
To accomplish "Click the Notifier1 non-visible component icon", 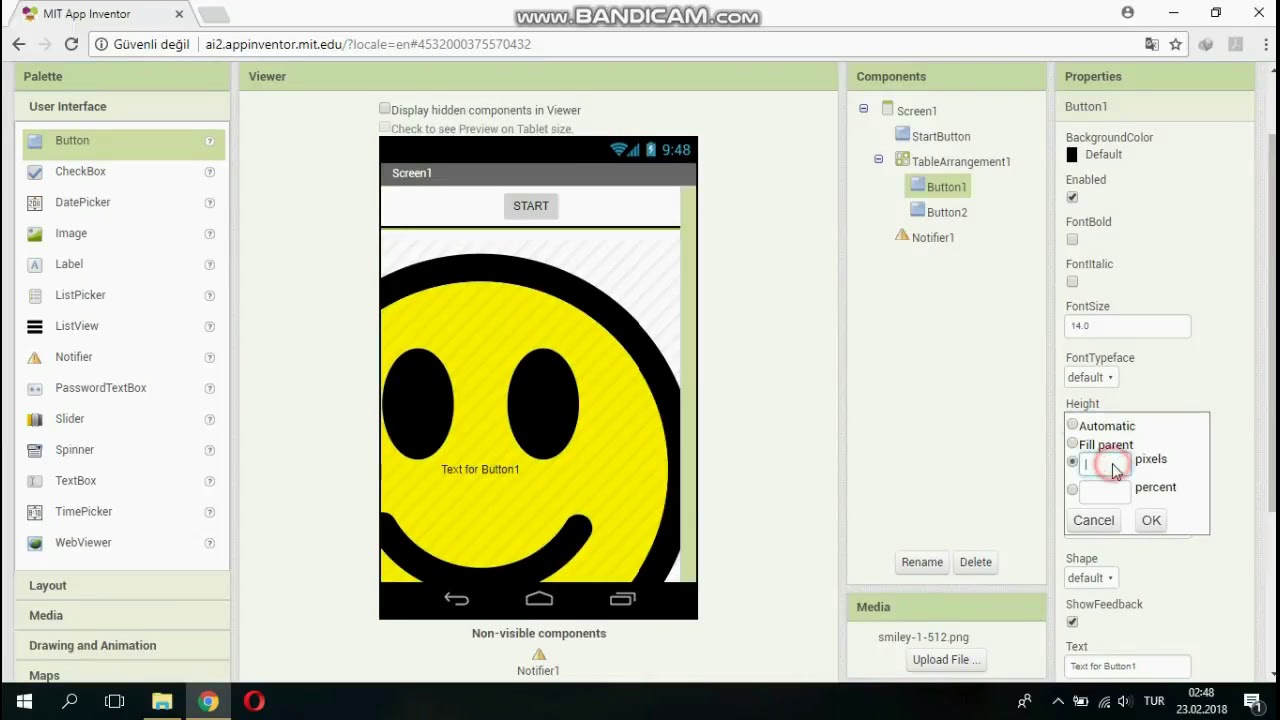I will click(x=539, y=654).
